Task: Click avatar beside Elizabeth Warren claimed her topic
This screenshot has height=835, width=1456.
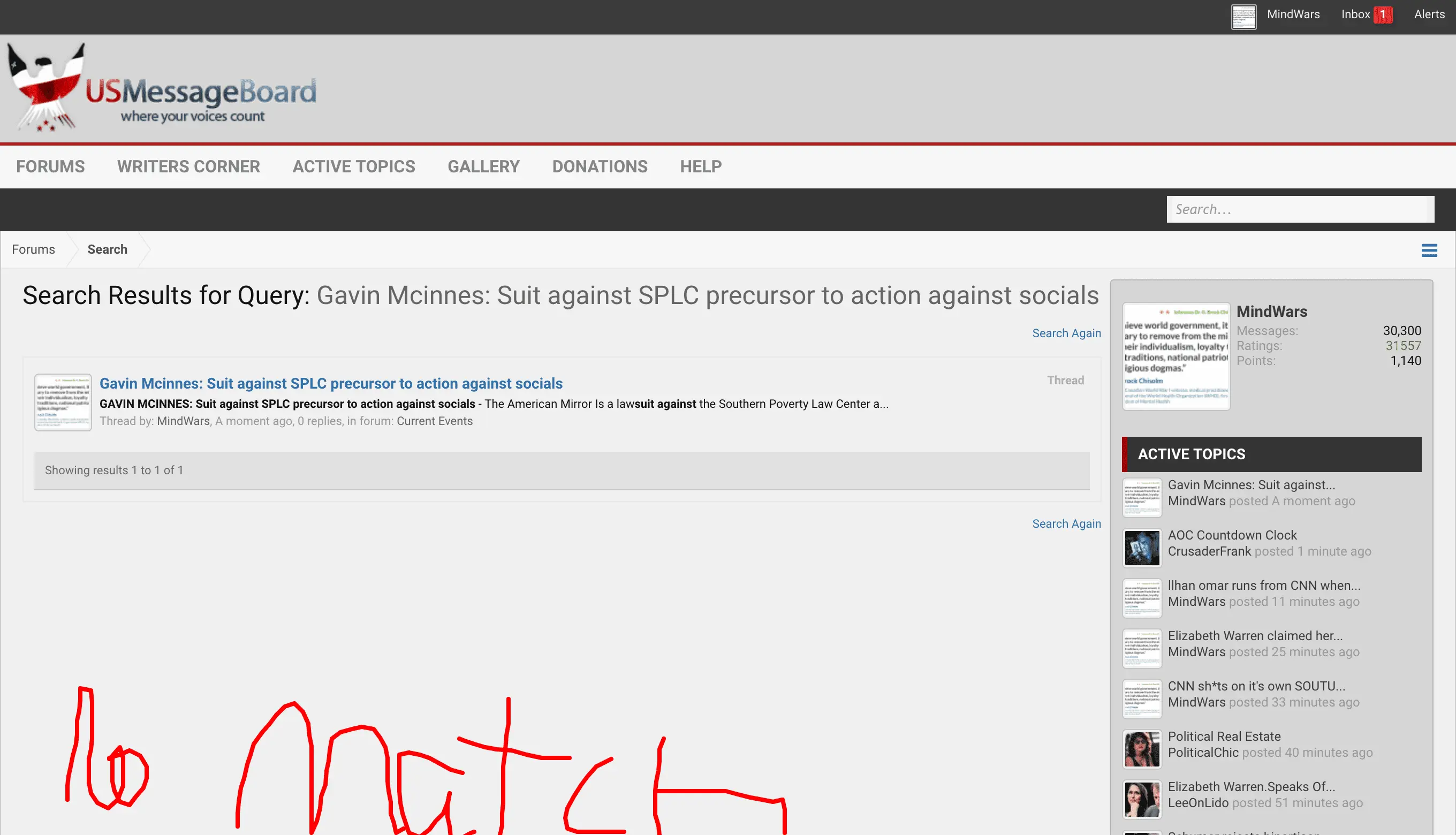Action: pyautogui.click(x=1141, y=648)
